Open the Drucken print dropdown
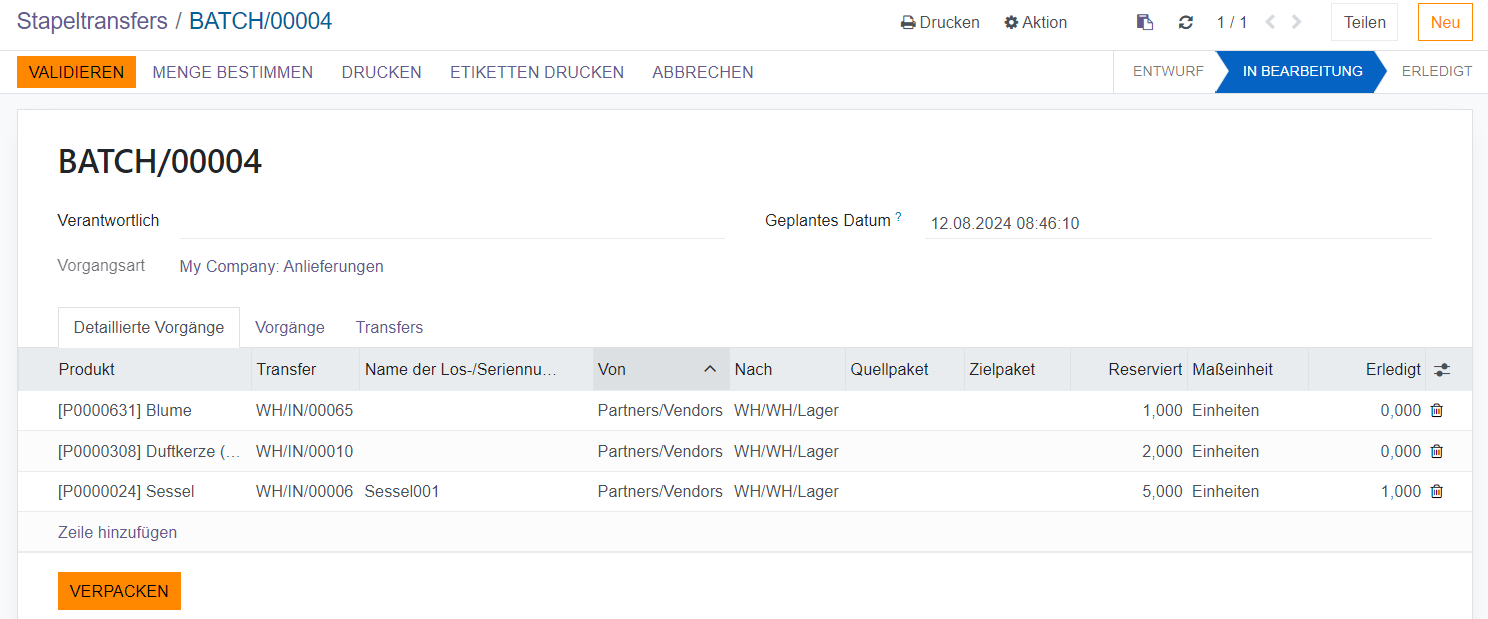The width and height of the screenshot is (1488, 619). click(940, 22)
